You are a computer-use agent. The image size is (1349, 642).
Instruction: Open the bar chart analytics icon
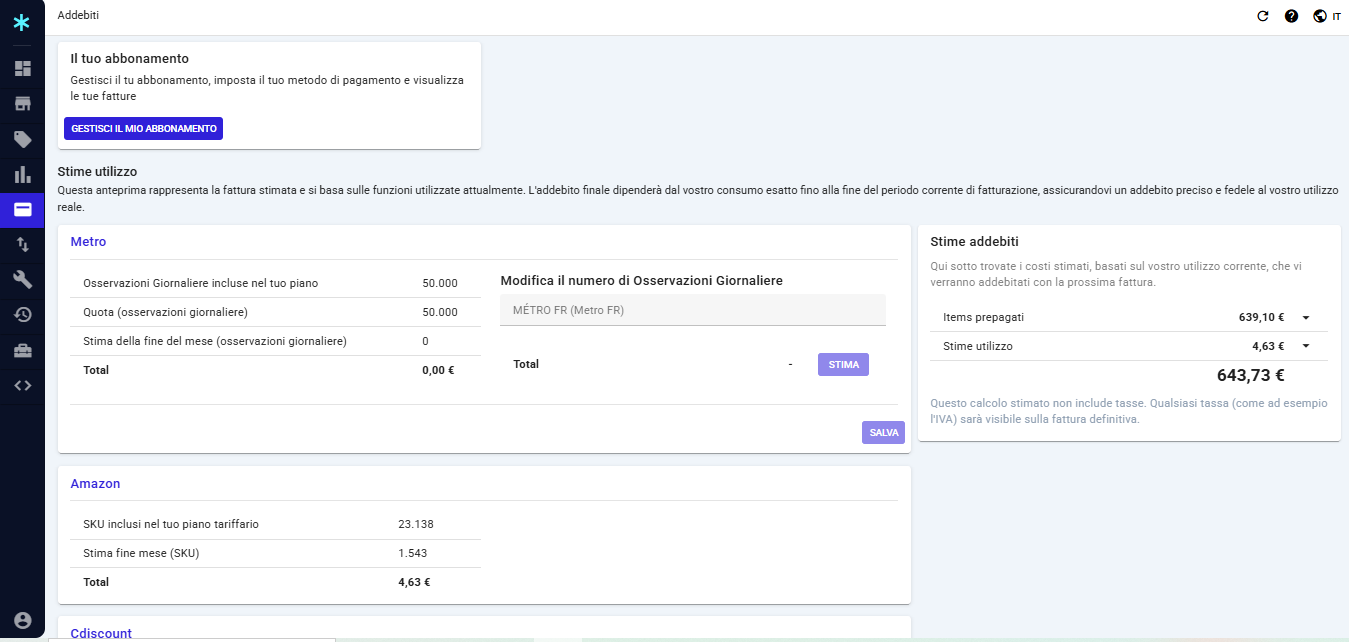22,175
